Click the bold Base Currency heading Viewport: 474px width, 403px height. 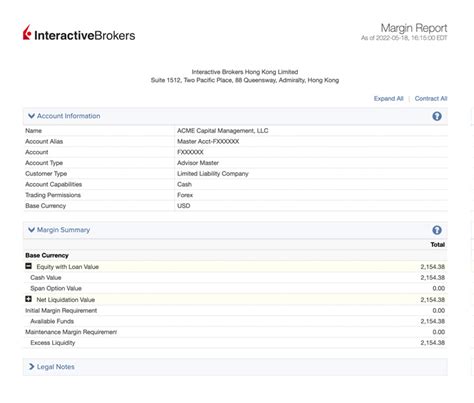(47, 255)
